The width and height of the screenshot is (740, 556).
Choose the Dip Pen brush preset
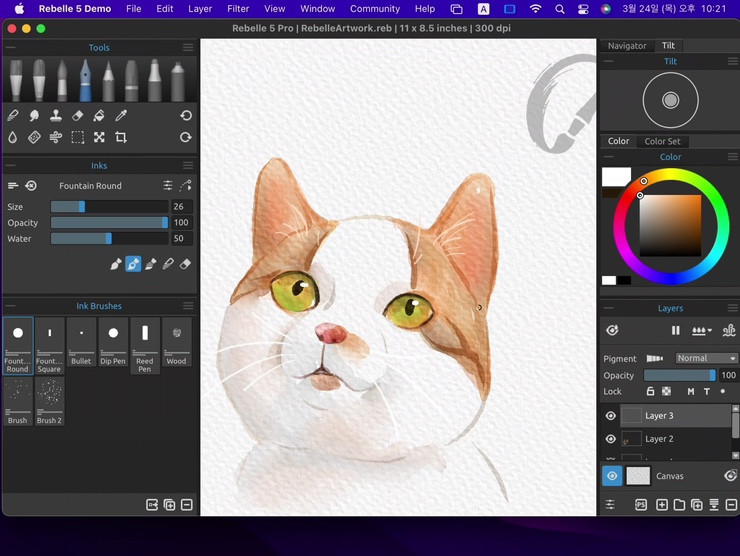113,341
